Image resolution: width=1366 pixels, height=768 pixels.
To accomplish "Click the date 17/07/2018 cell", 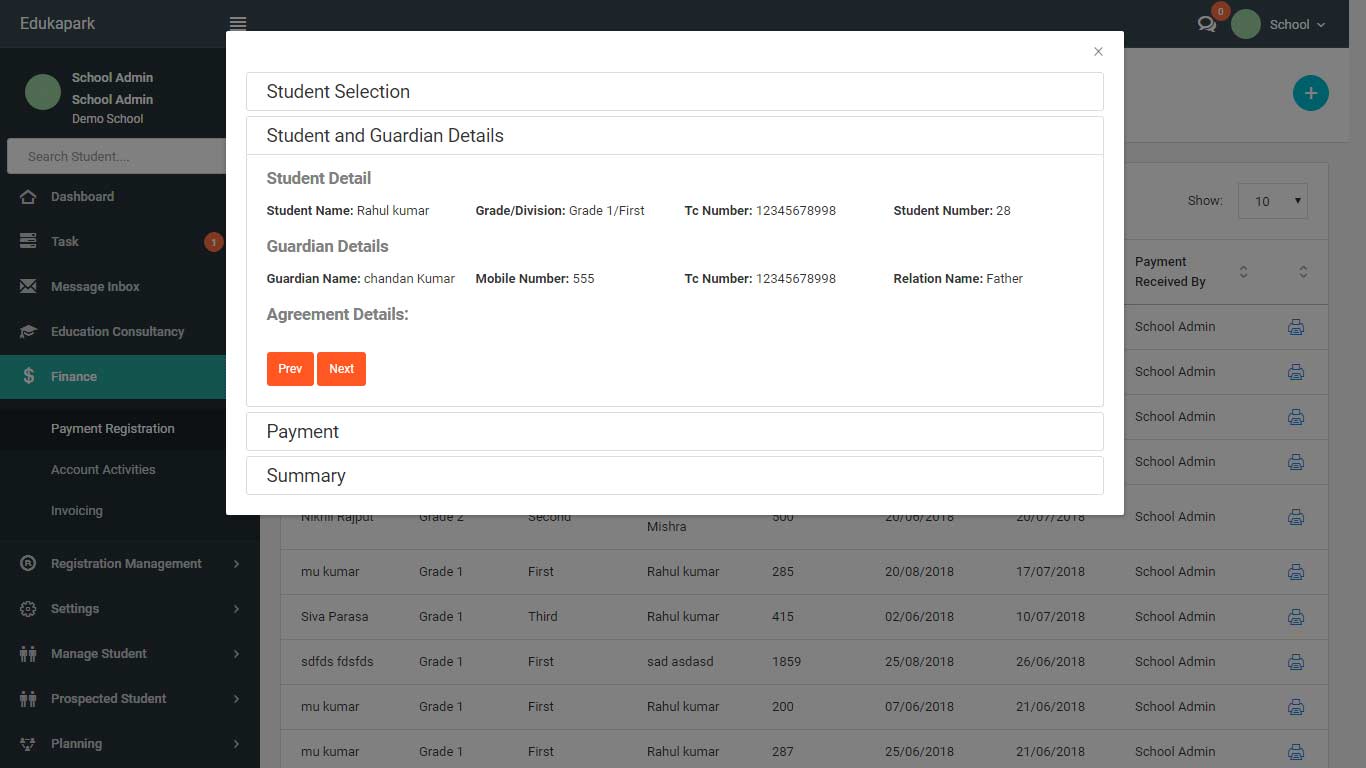I will (x=1050, y=571).
